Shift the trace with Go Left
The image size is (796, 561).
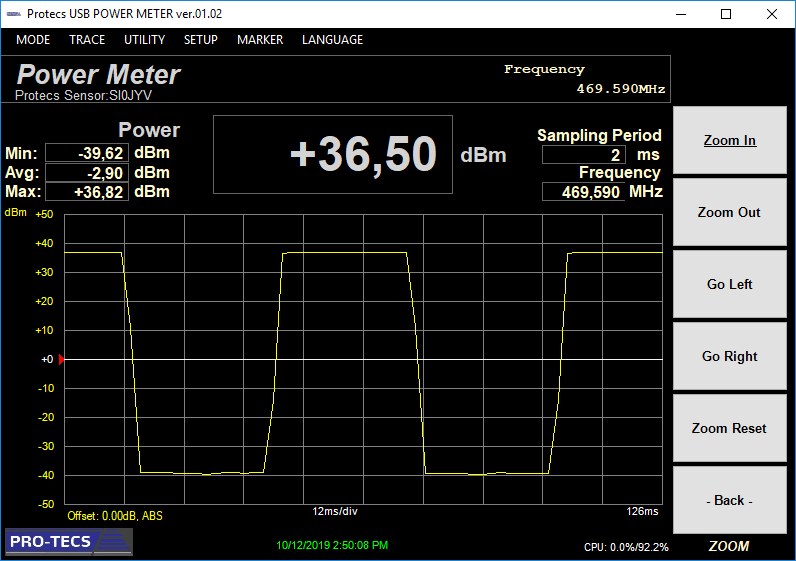[729, 285]
